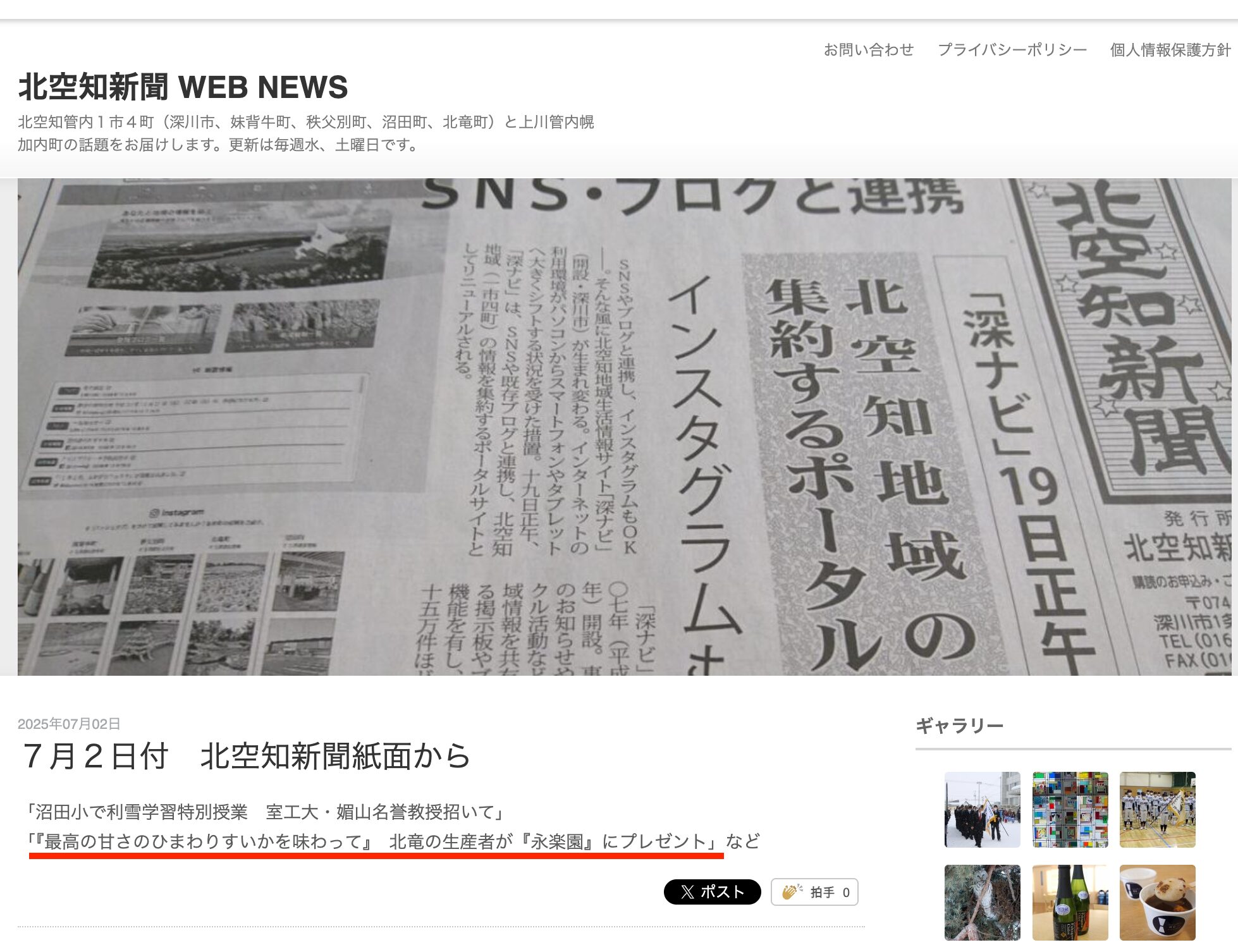View the green cider bottles gallery thumbnail
1238x952 pixels.
tap(1070, 903)
